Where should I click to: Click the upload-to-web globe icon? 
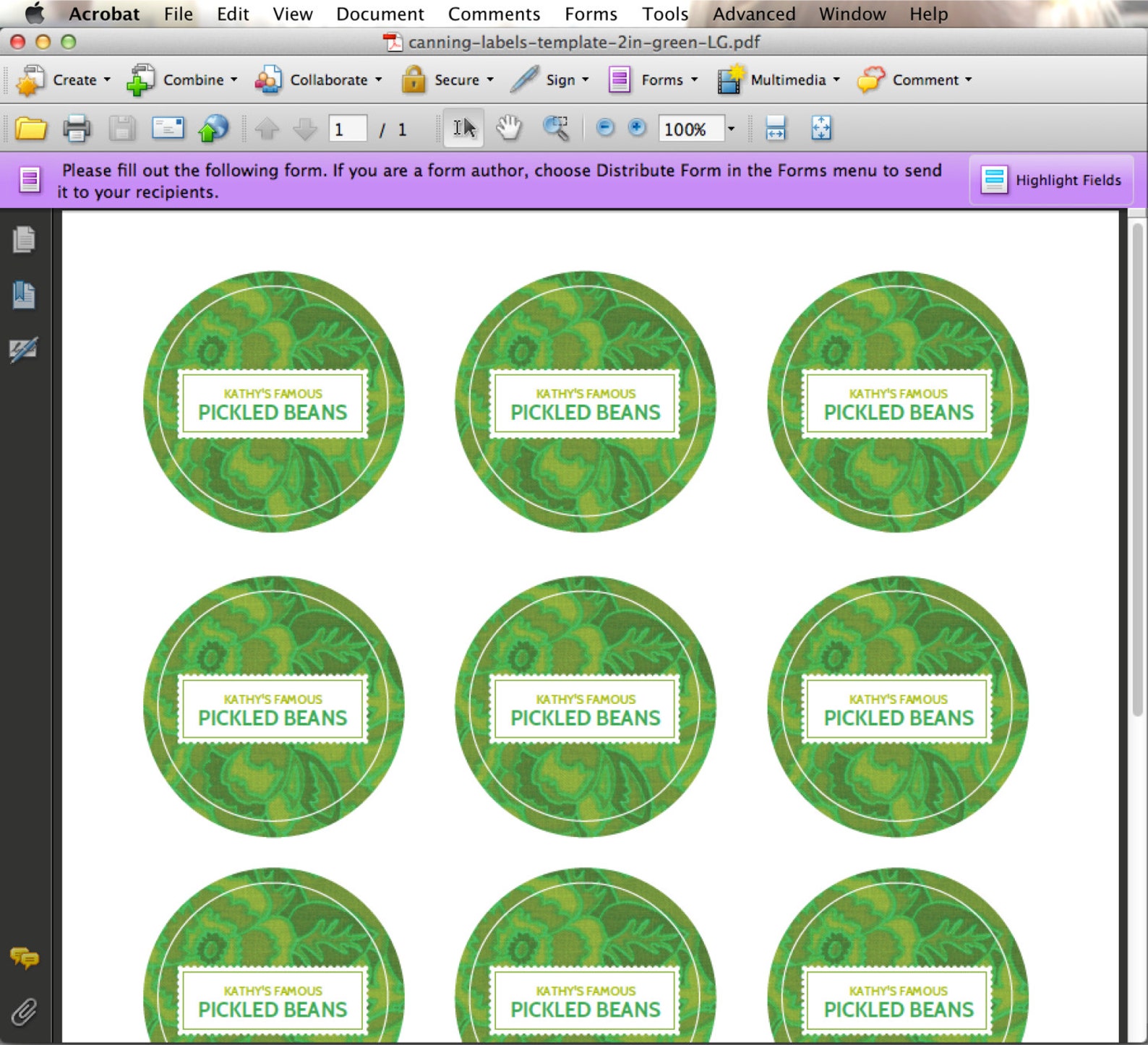[213, 129]
